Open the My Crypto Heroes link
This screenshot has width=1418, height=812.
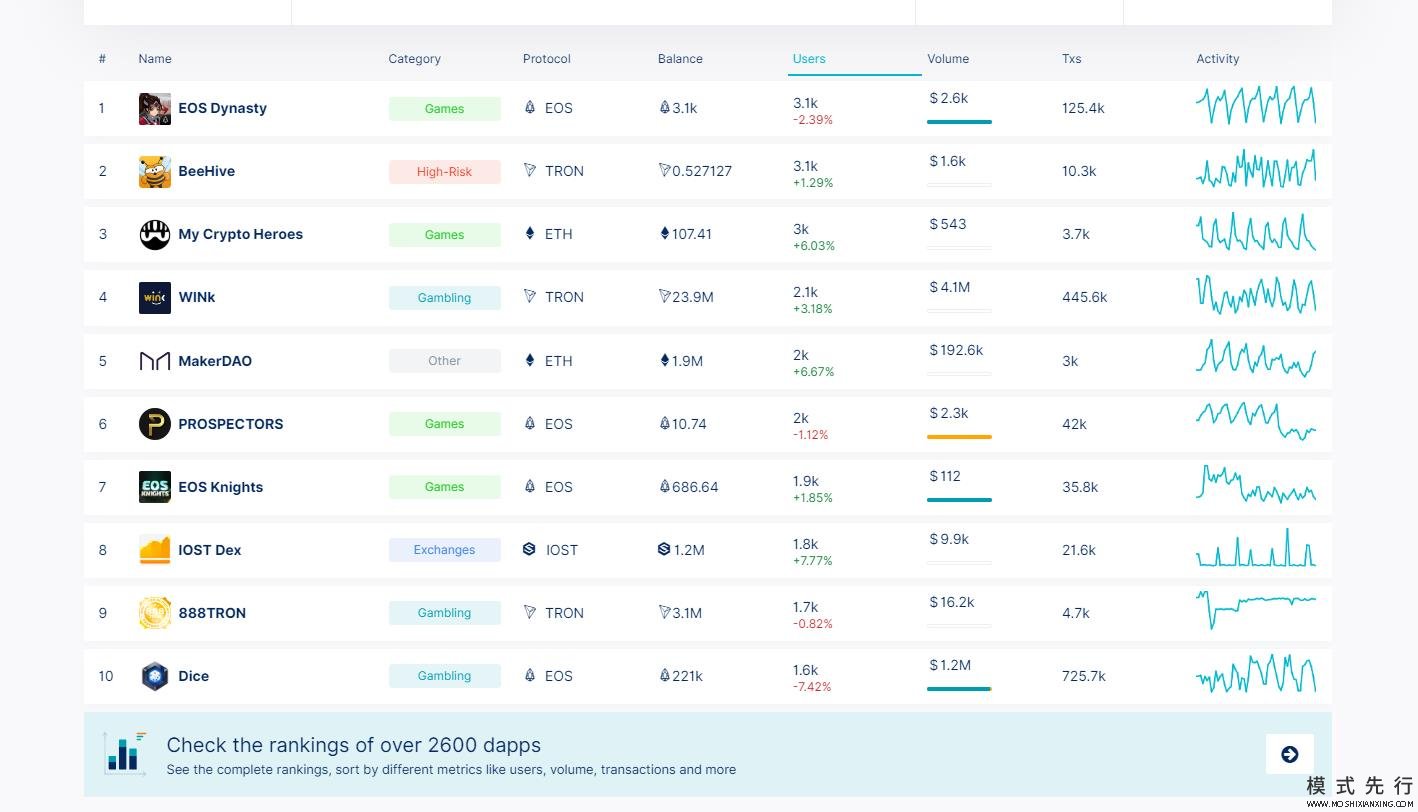tap(240, 234)
